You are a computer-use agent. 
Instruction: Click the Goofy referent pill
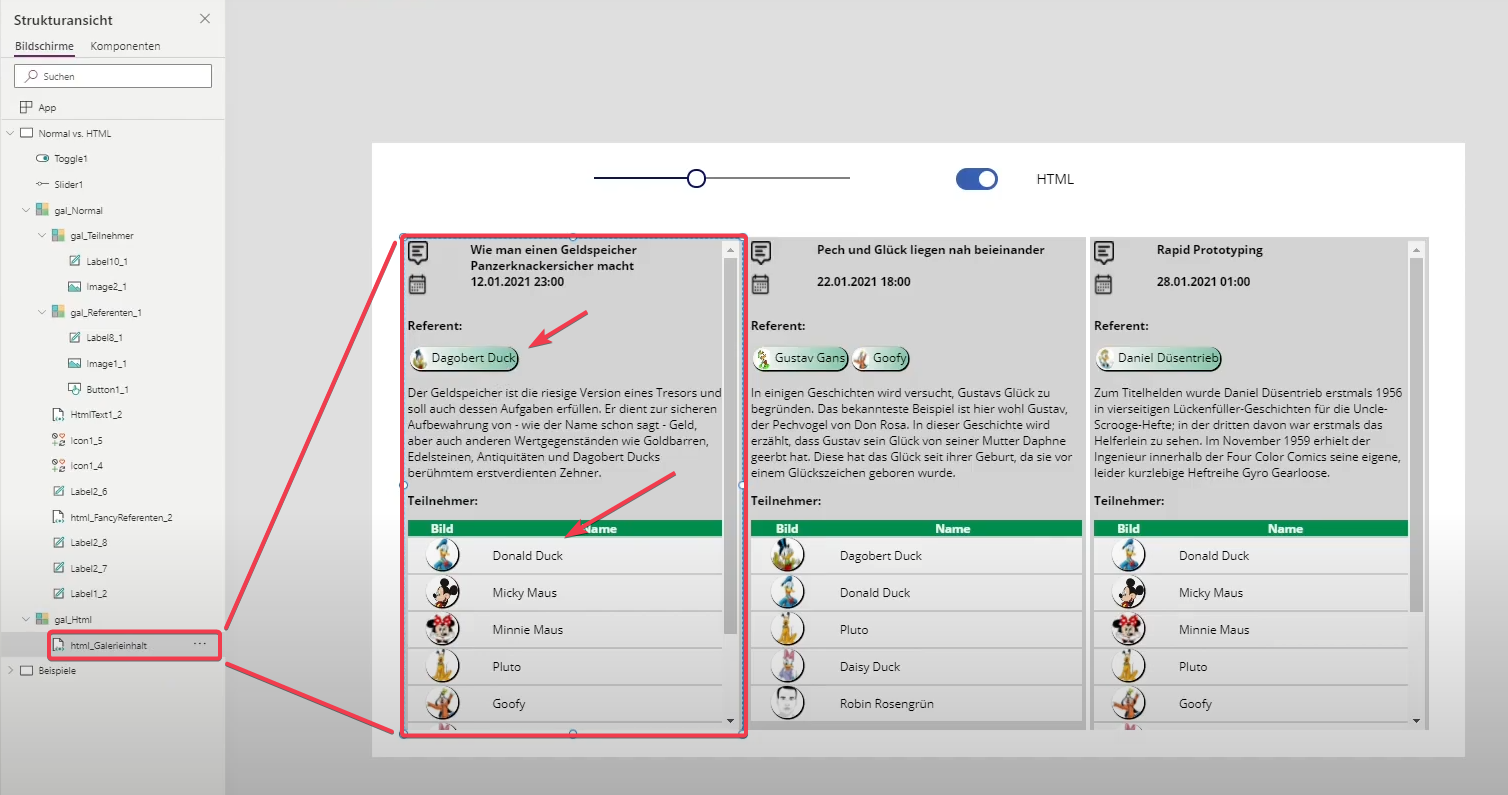coord(880,358)
